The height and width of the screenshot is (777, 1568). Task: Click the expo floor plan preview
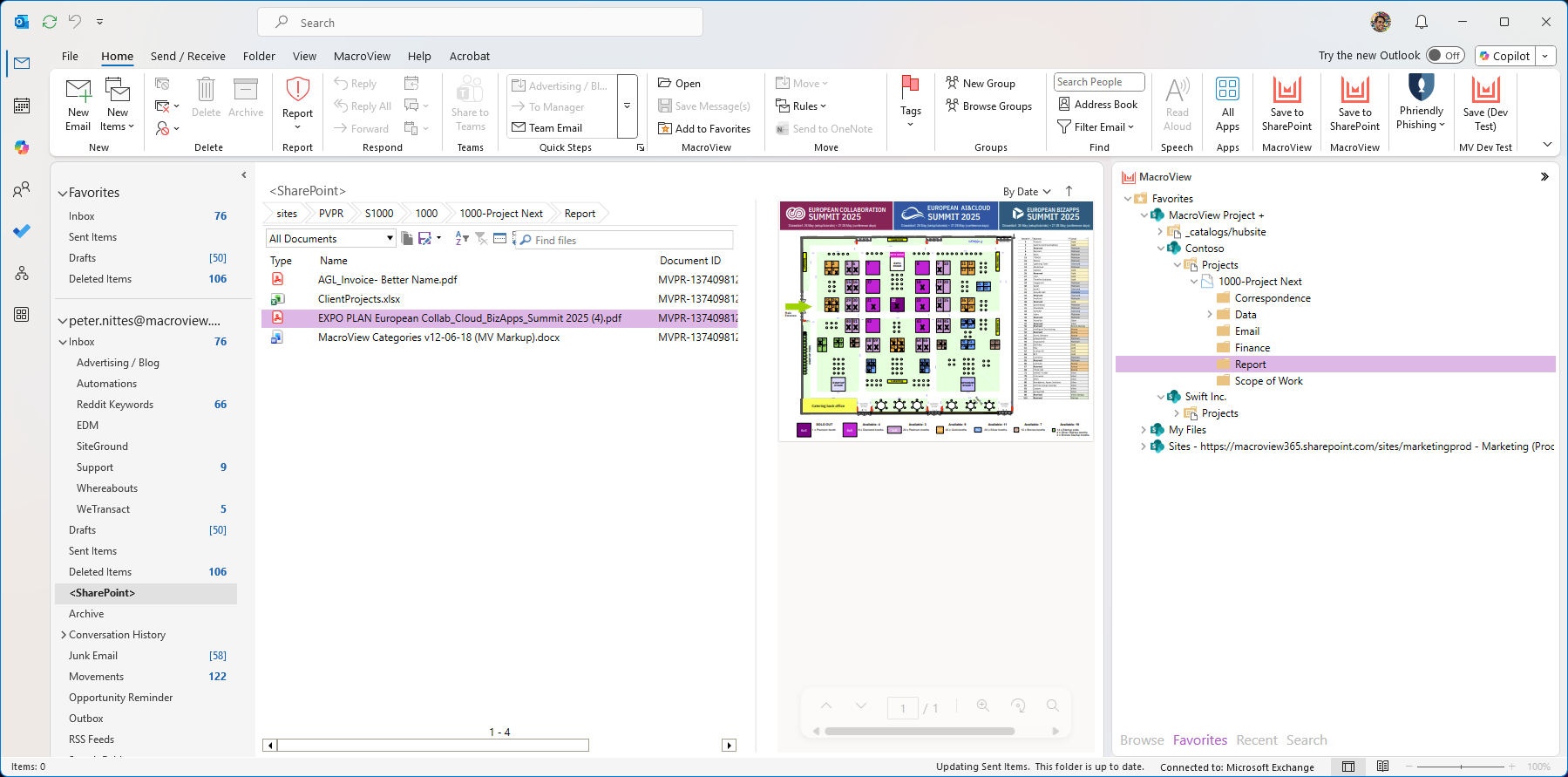[x=935, y=321]
